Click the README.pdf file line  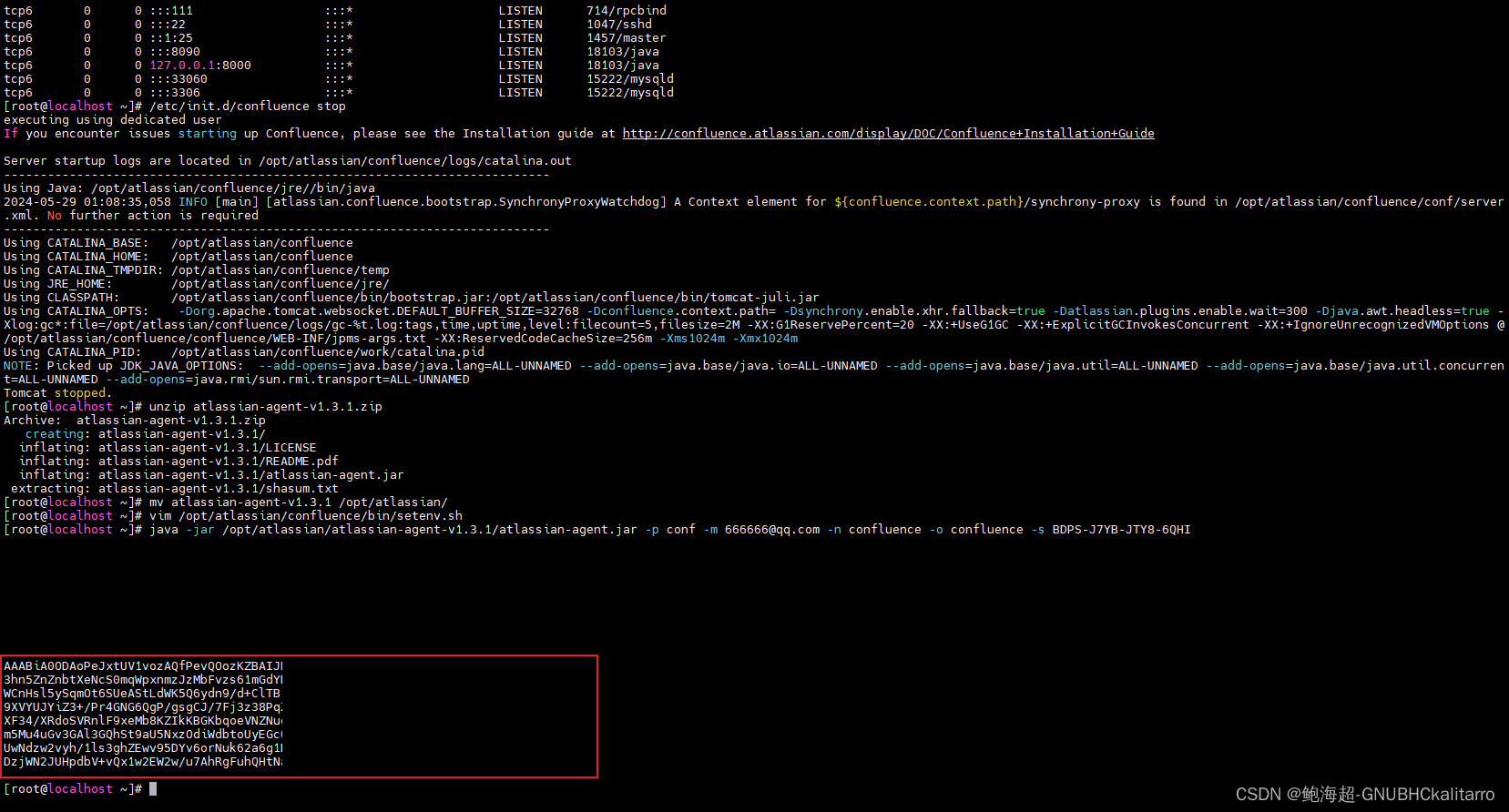pos(178,462)
